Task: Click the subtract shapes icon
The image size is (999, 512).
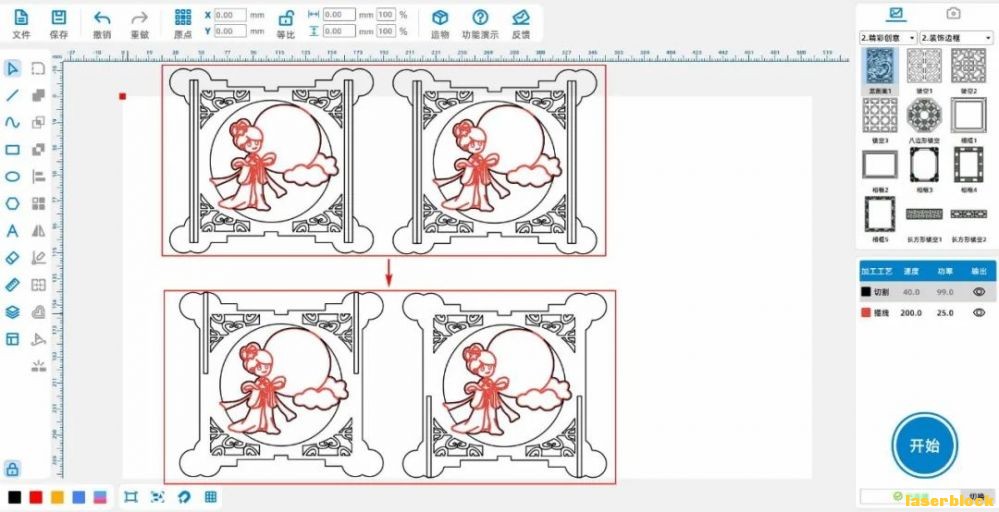Action: click(x=39, y=150)
